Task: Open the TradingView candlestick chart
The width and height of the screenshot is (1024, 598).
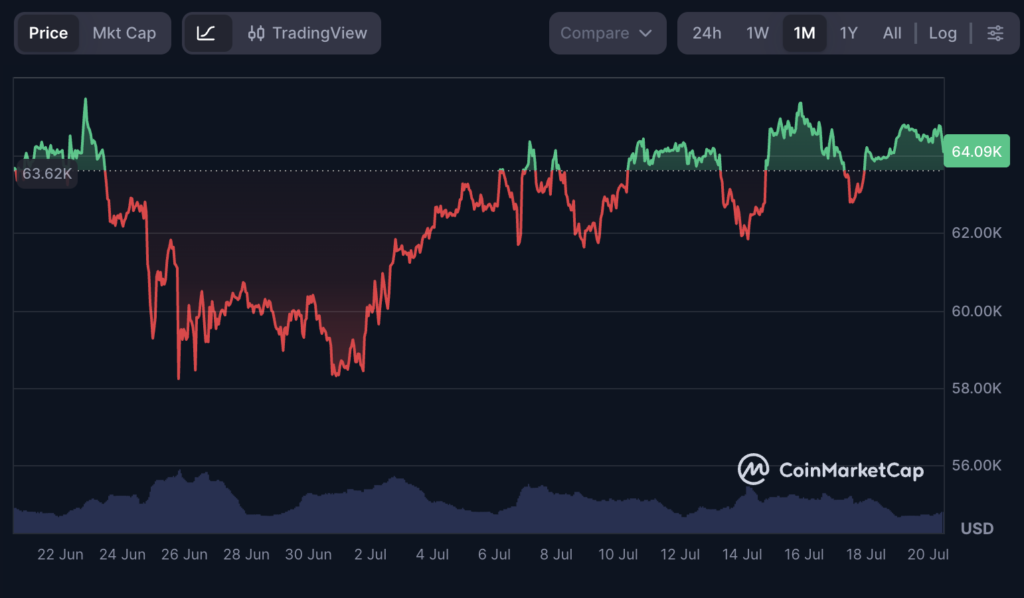Action: 307,33
